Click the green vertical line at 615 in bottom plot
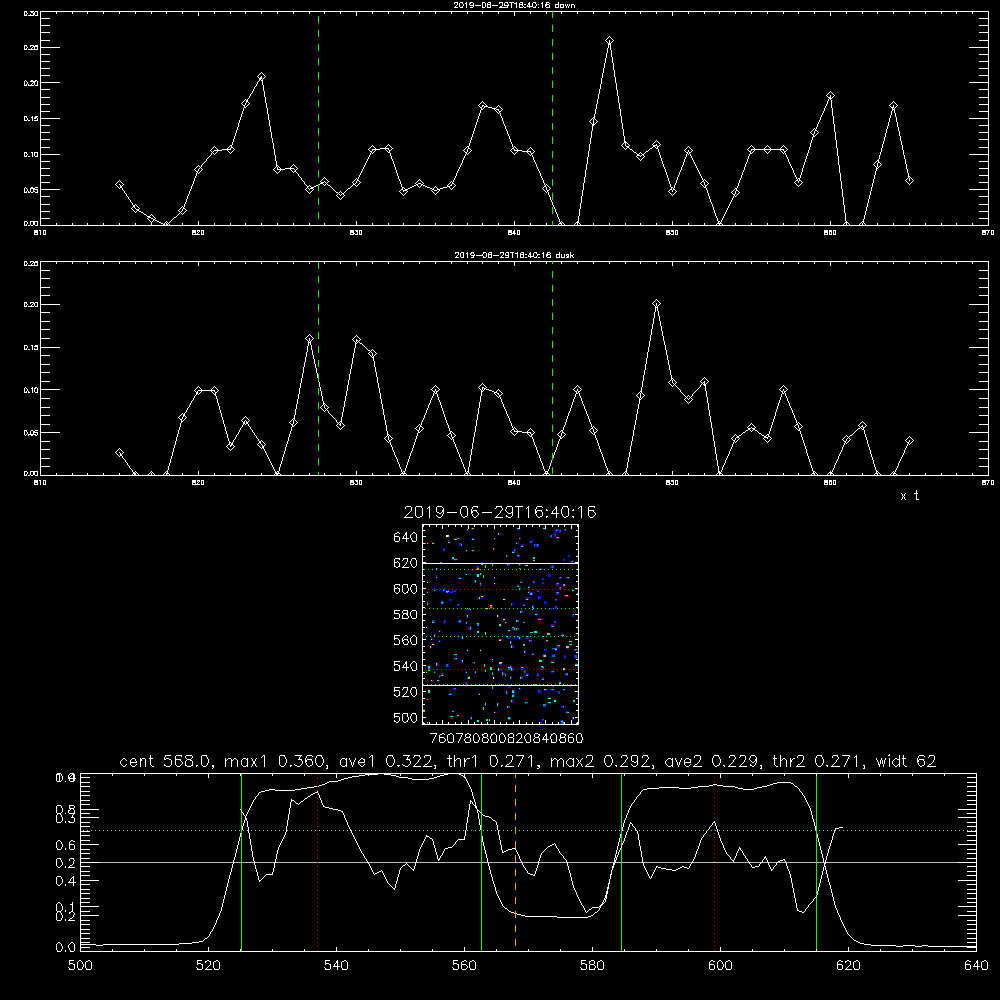This screenshot has width=1000, height=1000. point(816,861)
